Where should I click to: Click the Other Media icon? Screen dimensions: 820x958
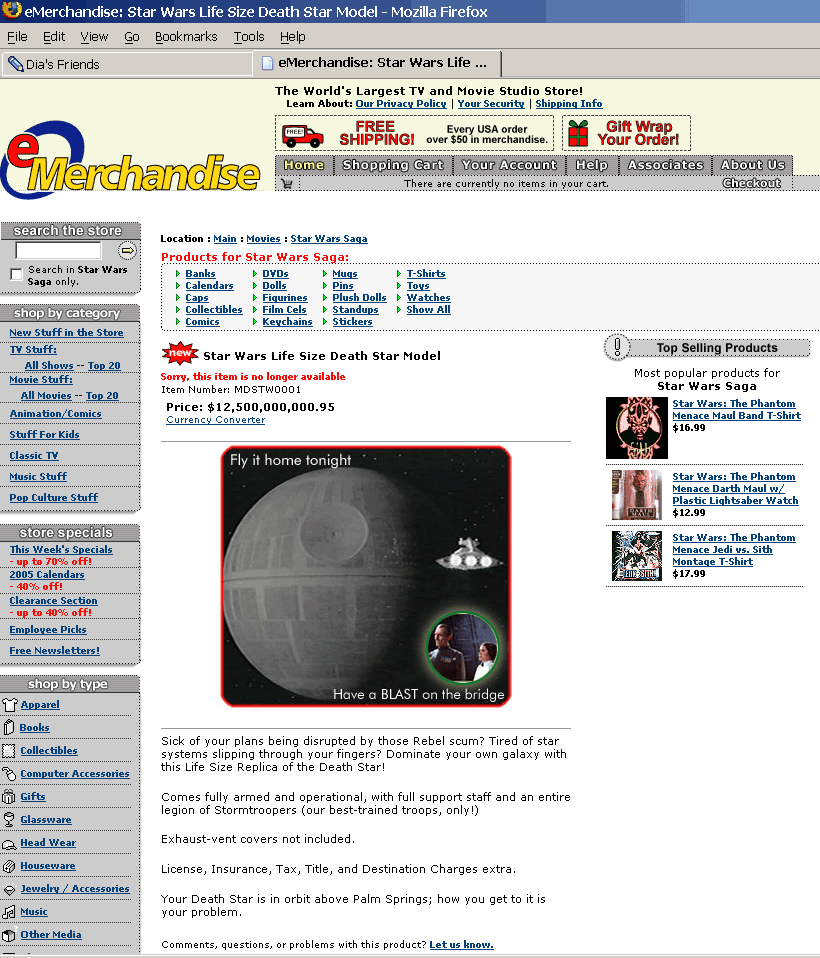(x=9, y=935)
